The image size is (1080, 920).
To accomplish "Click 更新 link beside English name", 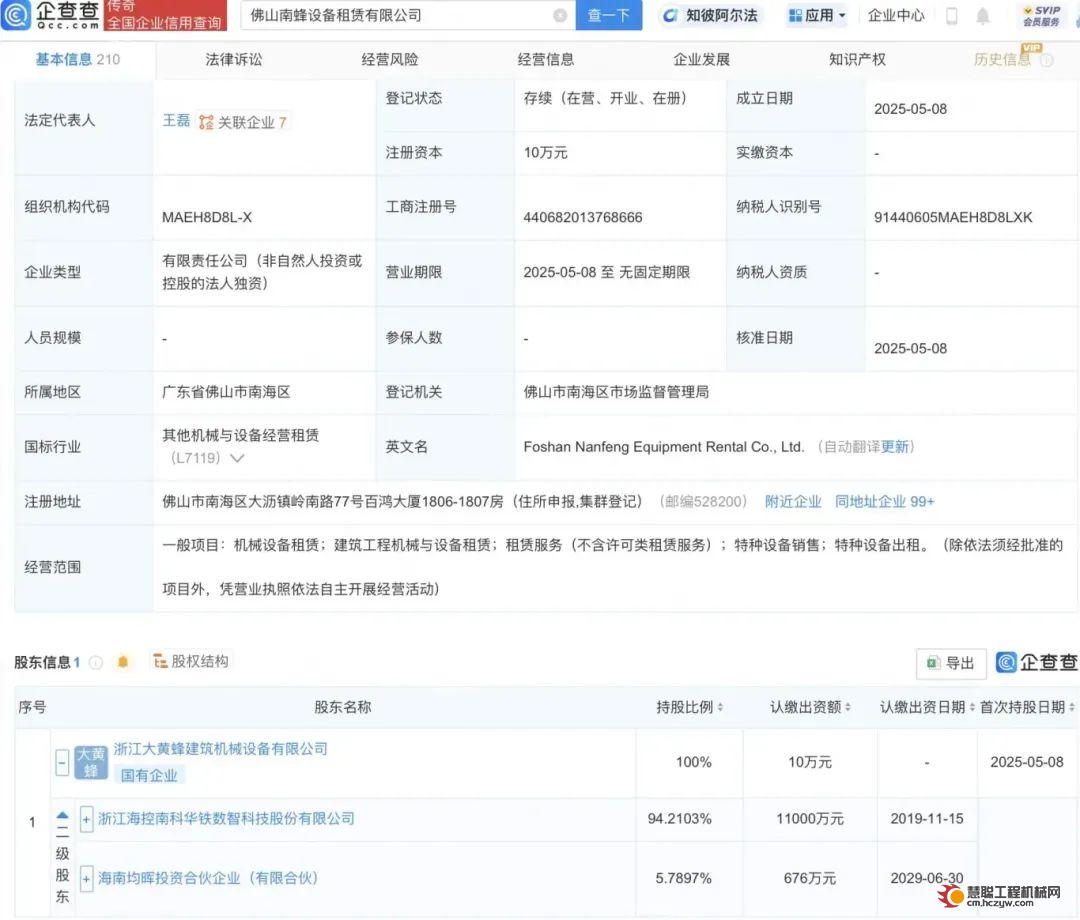I will pyautogui.click(x=895, y=447).
